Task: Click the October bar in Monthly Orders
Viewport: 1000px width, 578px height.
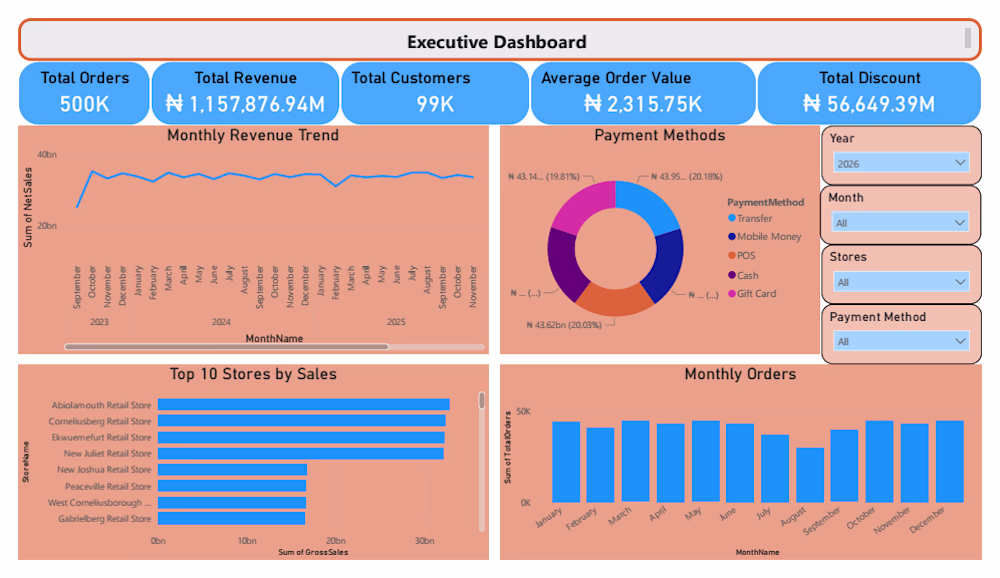Action: [879, 461]
